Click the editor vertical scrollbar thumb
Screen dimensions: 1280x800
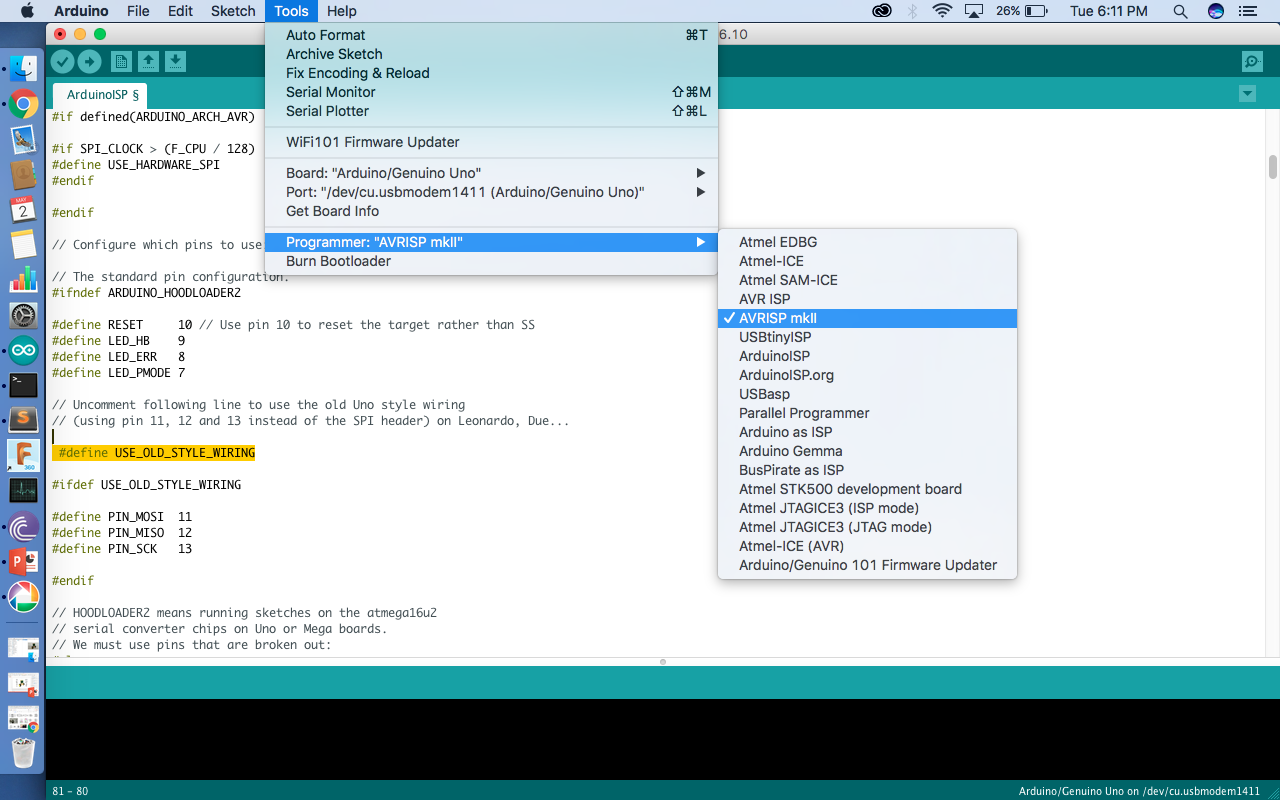pyautogui.click(x=1272, y=167)
